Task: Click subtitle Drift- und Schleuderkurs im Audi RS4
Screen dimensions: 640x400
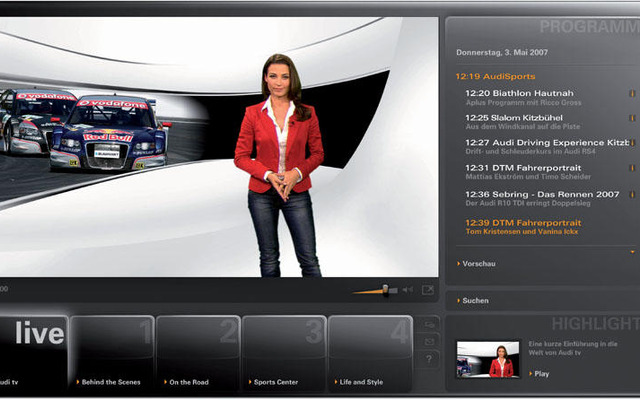Action: point(531,151)
